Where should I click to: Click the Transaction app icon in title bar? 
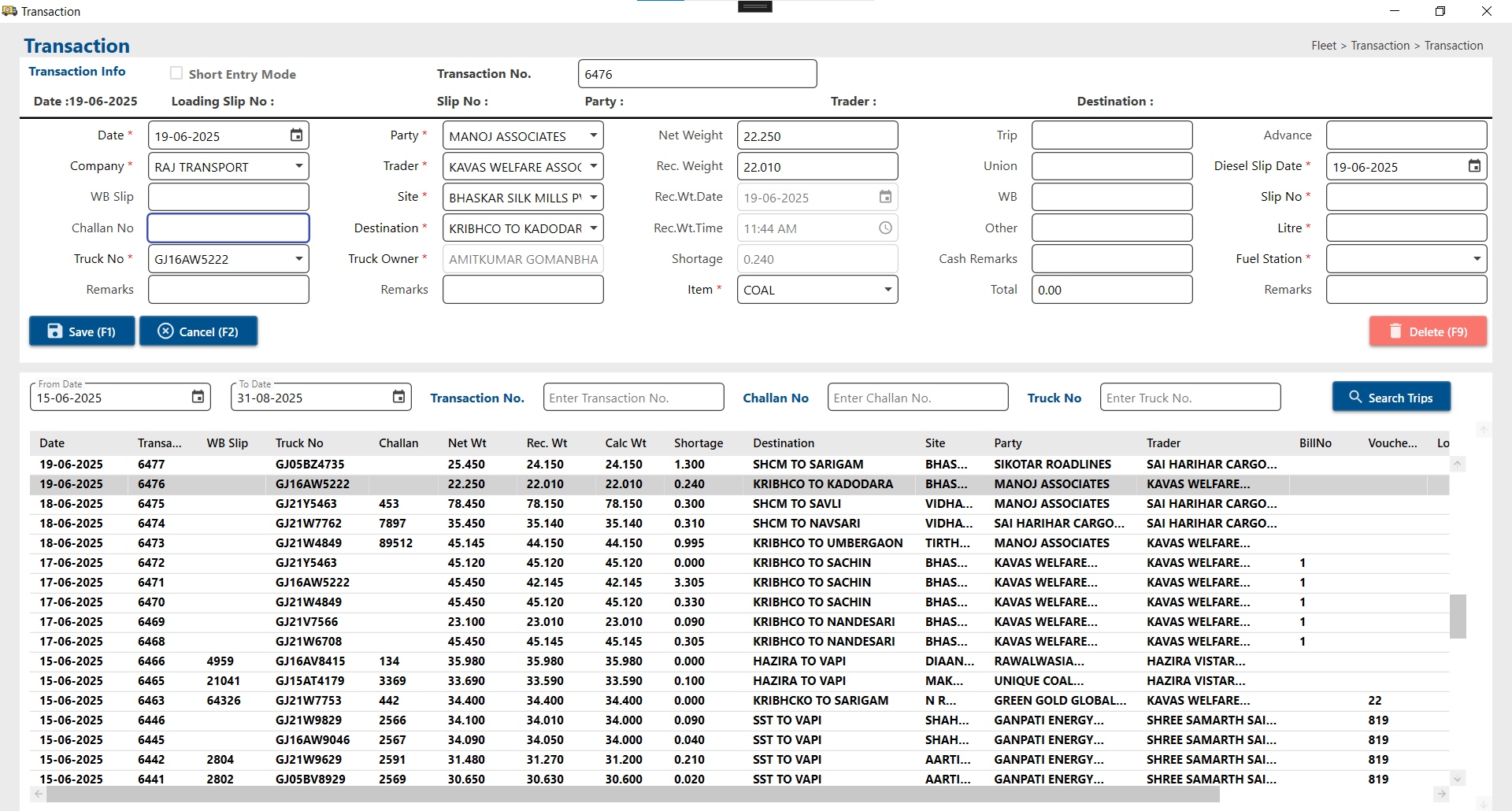9,11
